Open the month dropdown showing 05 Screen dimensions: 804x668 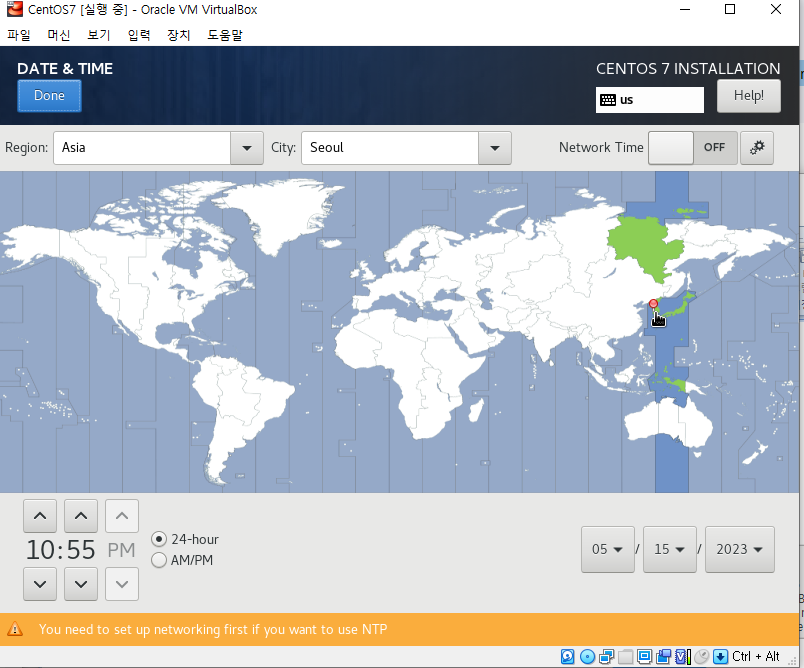tap(608, 549)
